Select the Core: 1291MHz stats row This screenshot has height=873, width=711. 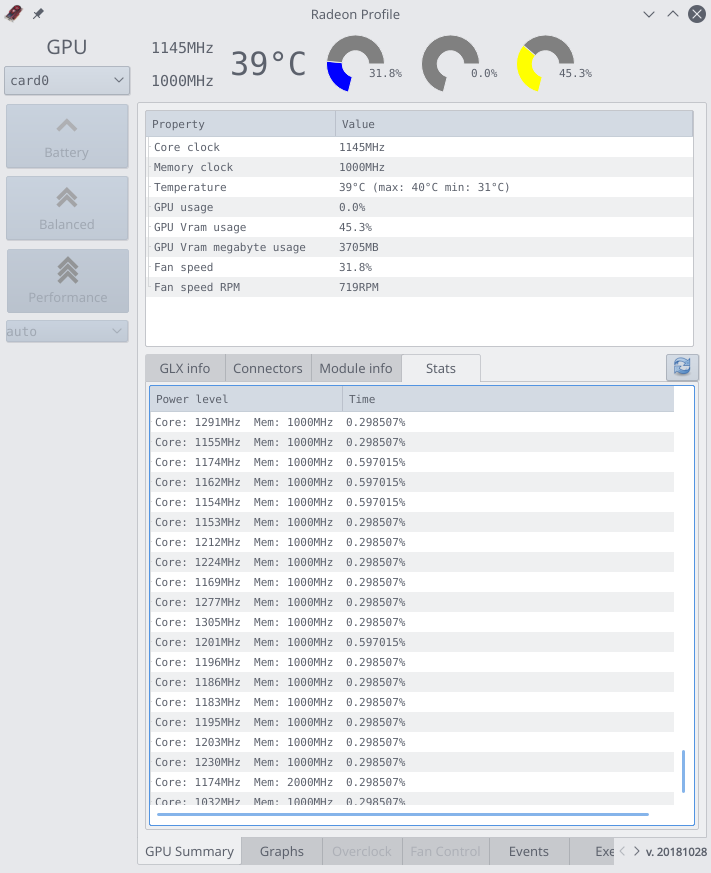[412, 422]
